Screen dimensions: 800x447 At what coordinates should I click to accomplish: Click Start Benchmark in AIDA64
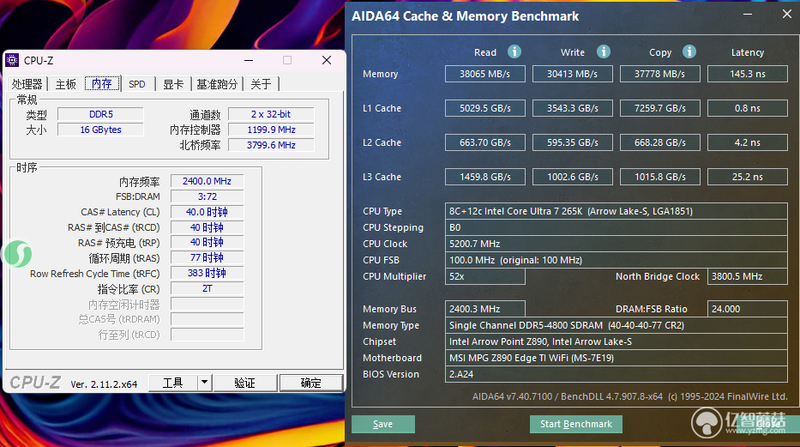pos(576,424)
